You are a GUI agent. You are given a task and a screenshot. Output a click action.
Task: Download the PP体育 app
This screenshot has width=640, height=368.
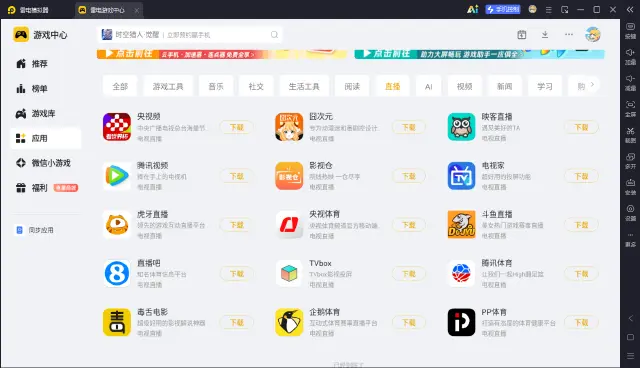coord(581,323)
